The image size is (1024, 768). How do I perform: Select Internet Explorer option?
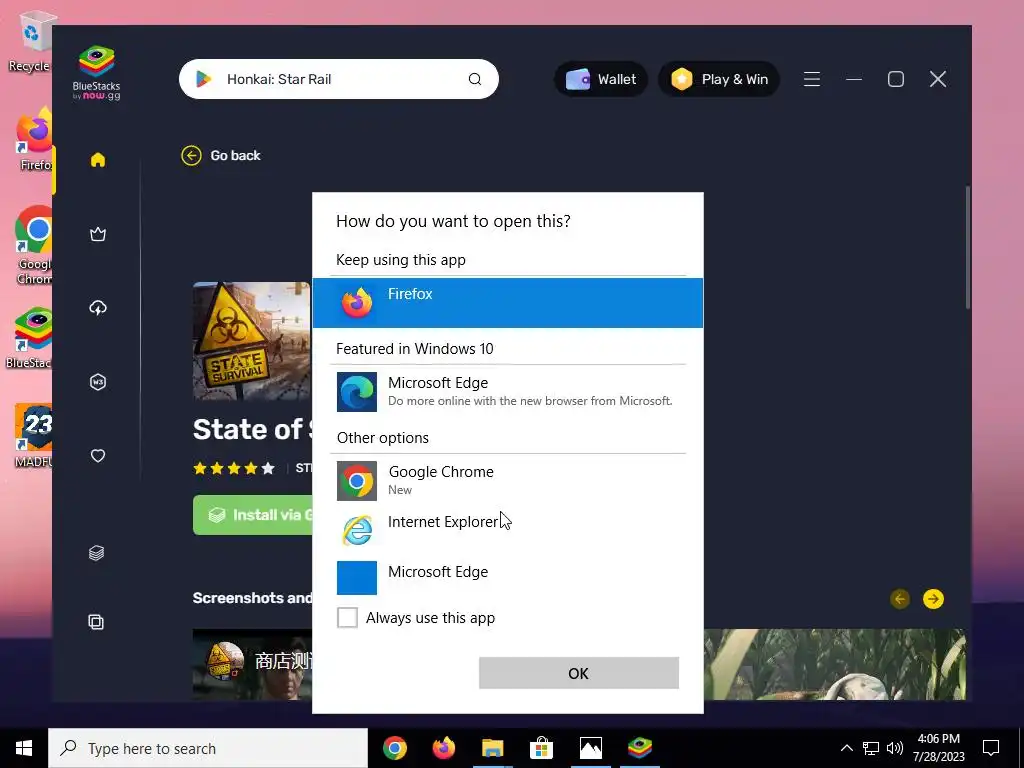[x=508, y=528]
